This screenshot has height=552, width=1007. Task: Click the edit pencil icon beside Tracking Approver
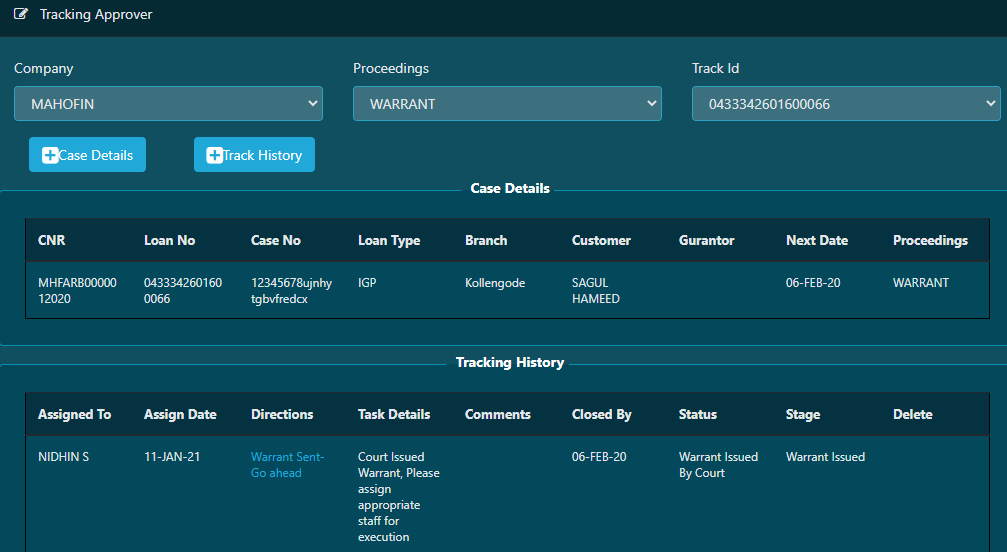click(x=21, y=13)
